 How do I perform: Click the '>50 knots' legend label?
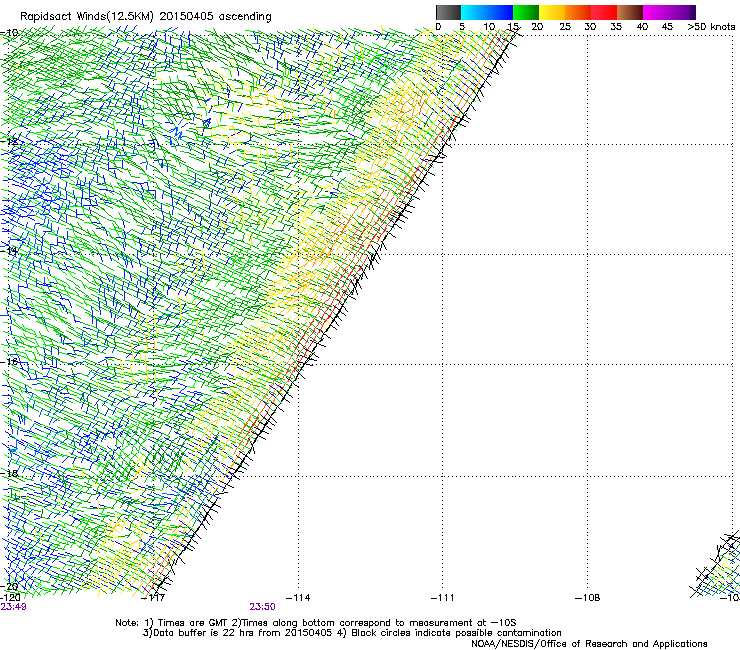[711, 26]
